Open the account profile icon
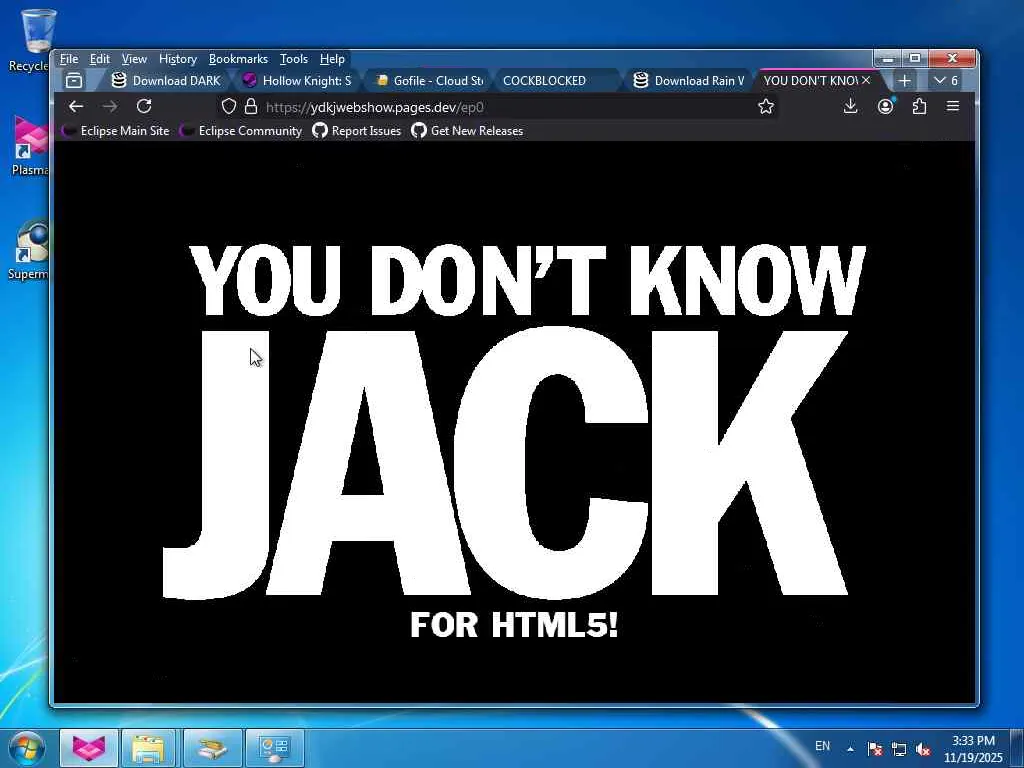 [x=886, y=106]
